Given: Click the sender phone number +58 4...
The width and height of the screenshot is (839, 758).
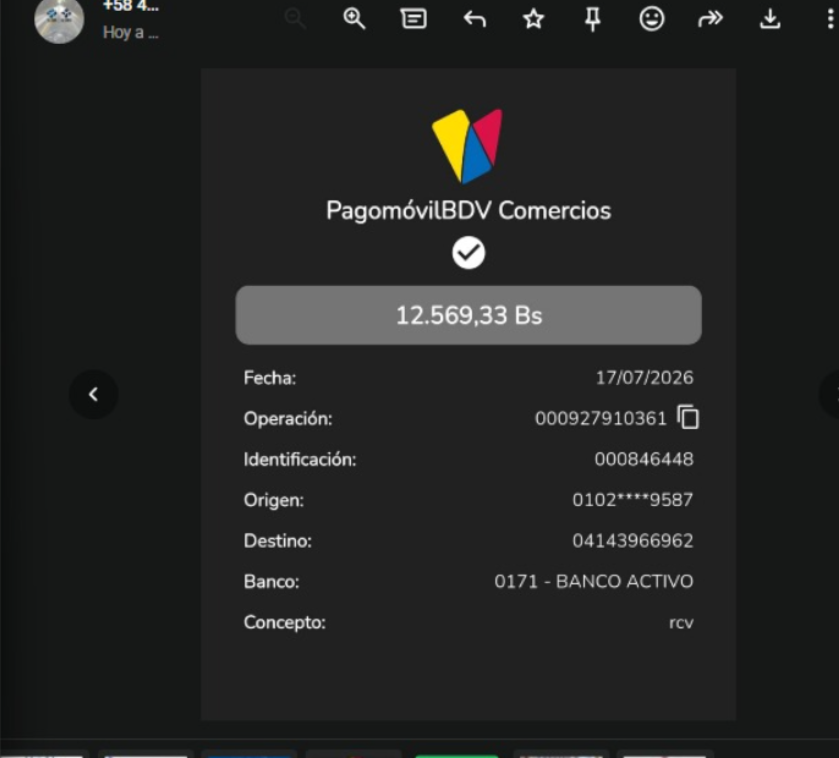Looking at the screenshot, I should [x=131, y=6].
